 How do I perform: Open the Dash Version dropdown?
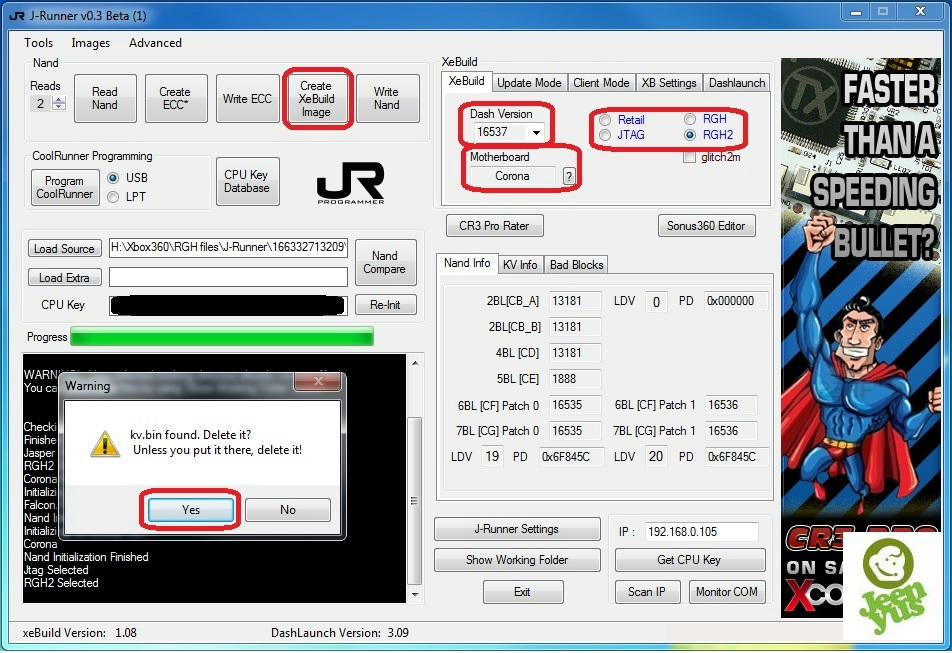537,132
